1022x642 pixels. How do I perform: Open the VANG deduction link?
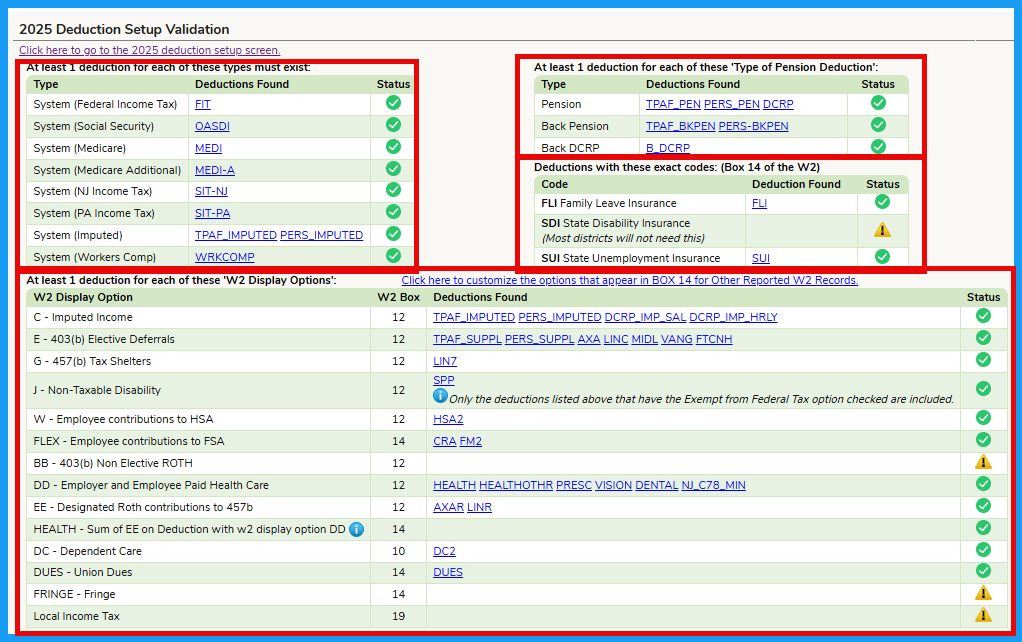click(x=677, y=340)
